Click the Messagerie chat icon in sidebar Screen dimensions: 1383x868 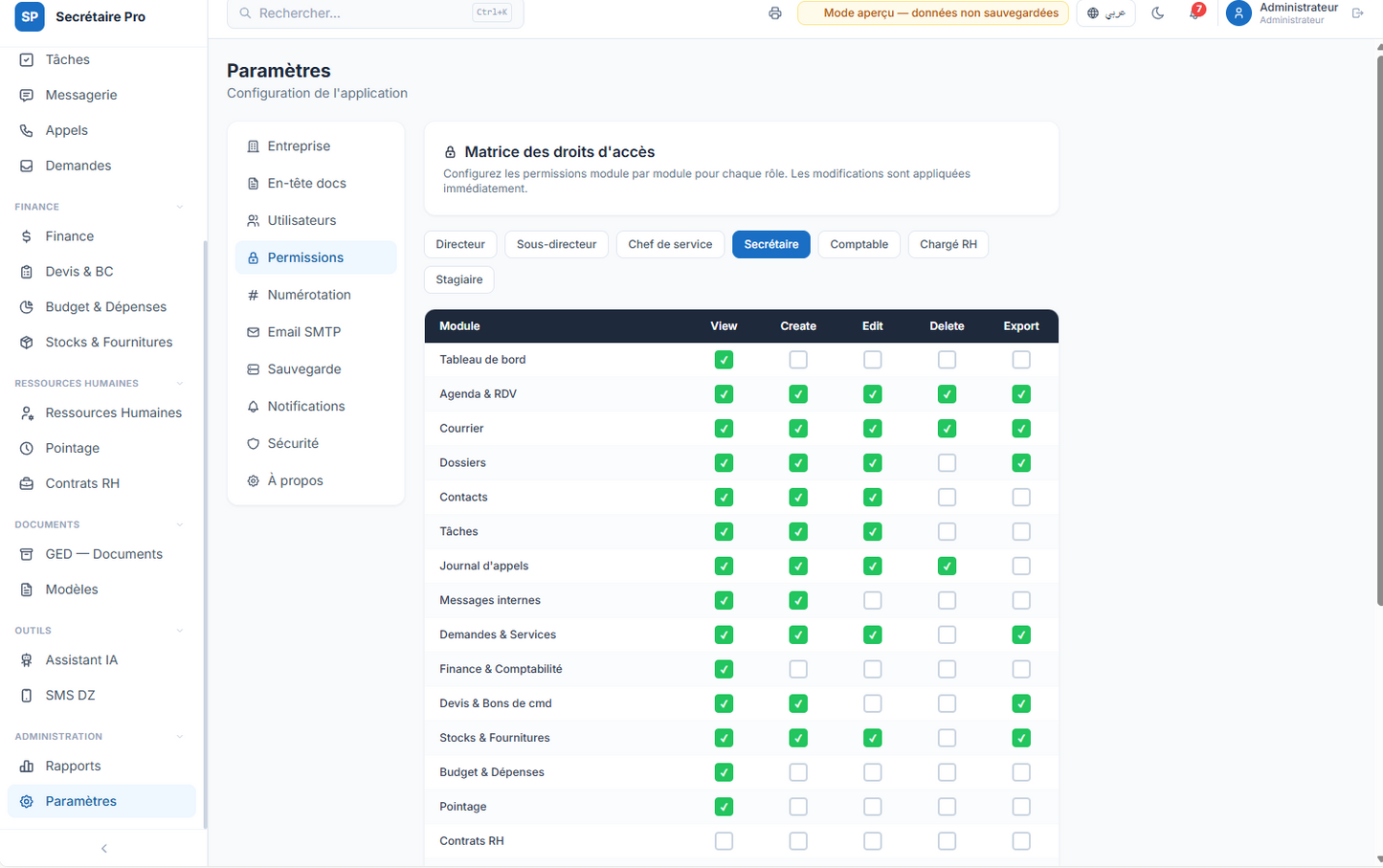[x=27, y=95]
